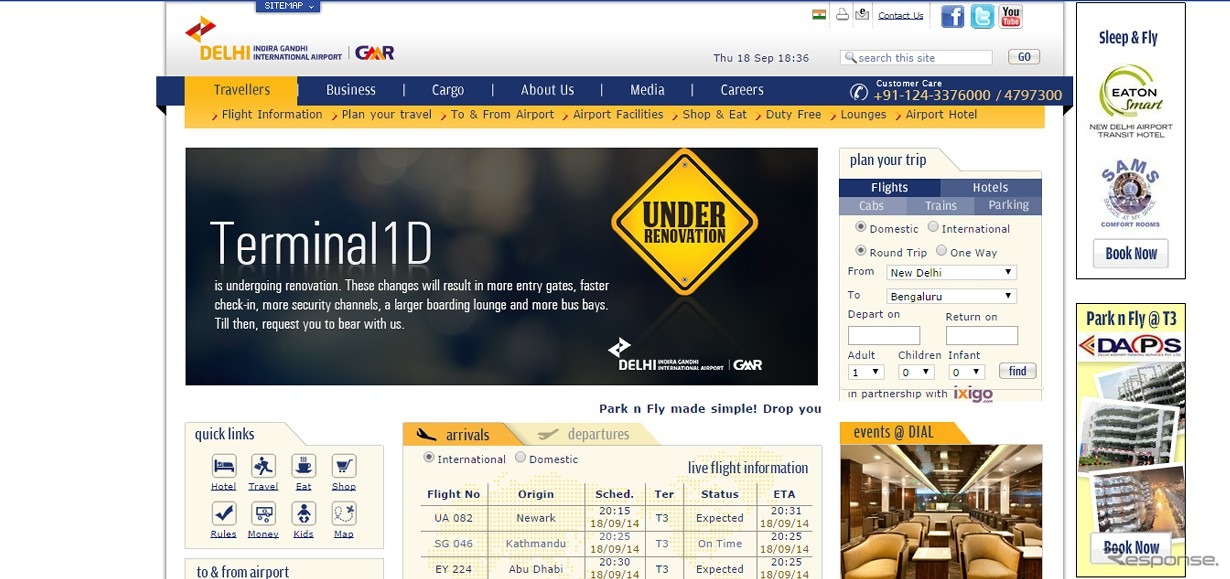Open the Business main menu
Image resolution: width=1230 pixels, height=579 pixels.
point(351,90)
